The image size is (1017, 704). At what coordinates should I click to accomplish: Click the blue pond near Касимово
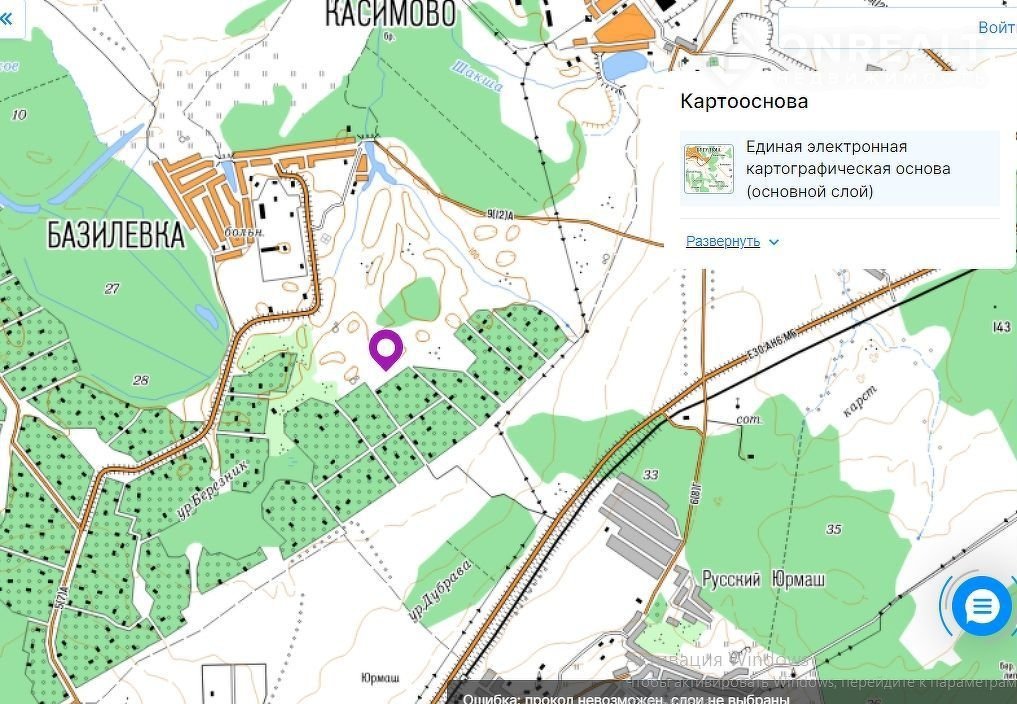tap(624, 65)
